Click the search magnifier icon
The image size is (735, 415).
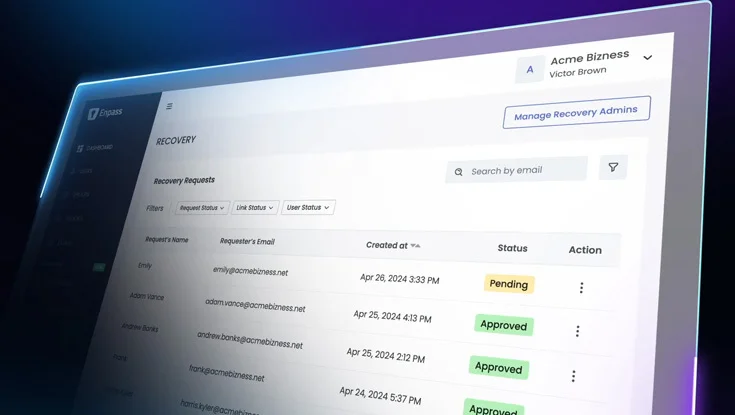[458, 172]
